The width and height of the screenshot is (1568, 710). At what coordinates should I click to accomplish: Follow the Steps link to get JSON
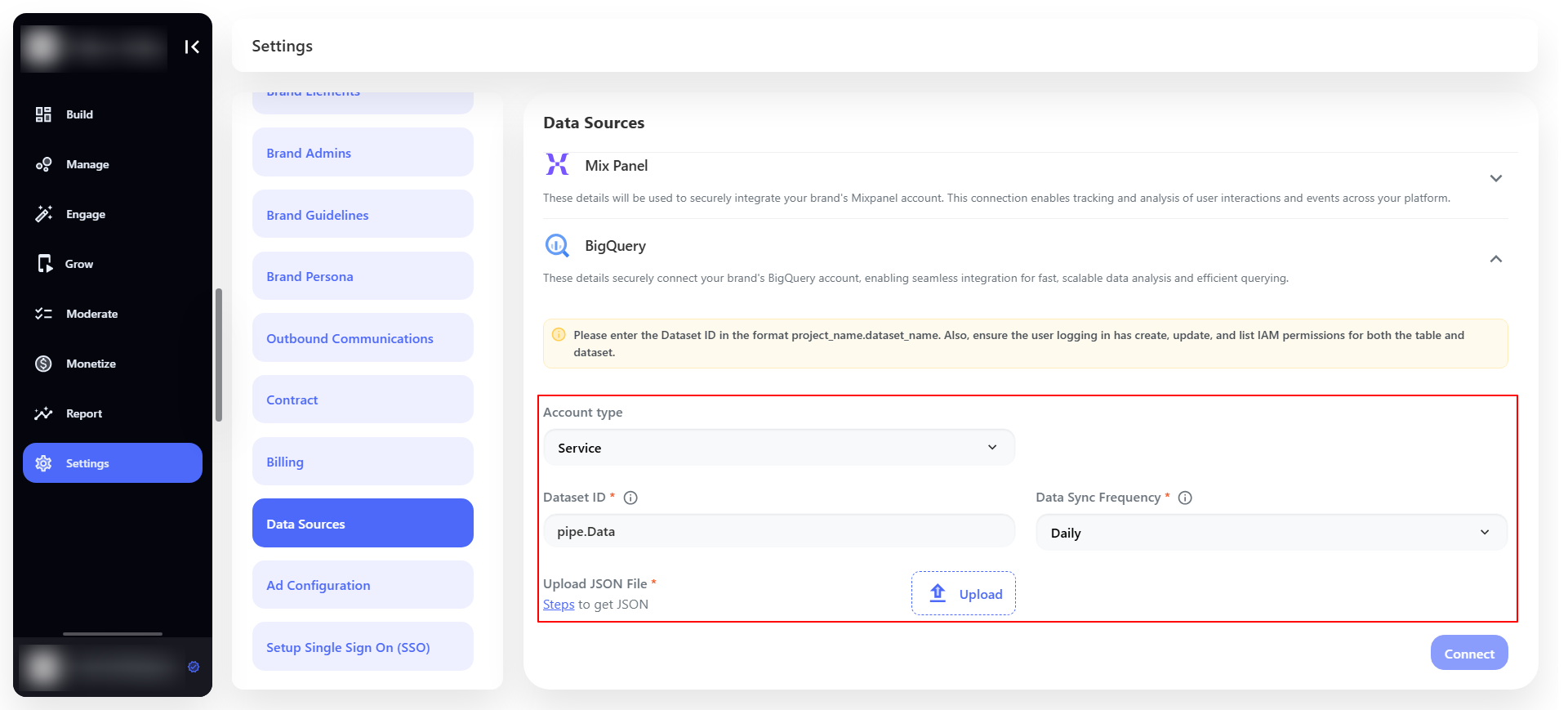click(x=559, y=605)
